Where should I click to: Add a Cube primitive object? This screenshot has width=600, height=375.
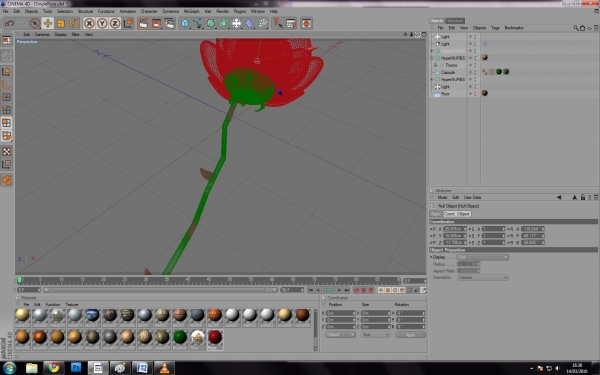[185, 23]
